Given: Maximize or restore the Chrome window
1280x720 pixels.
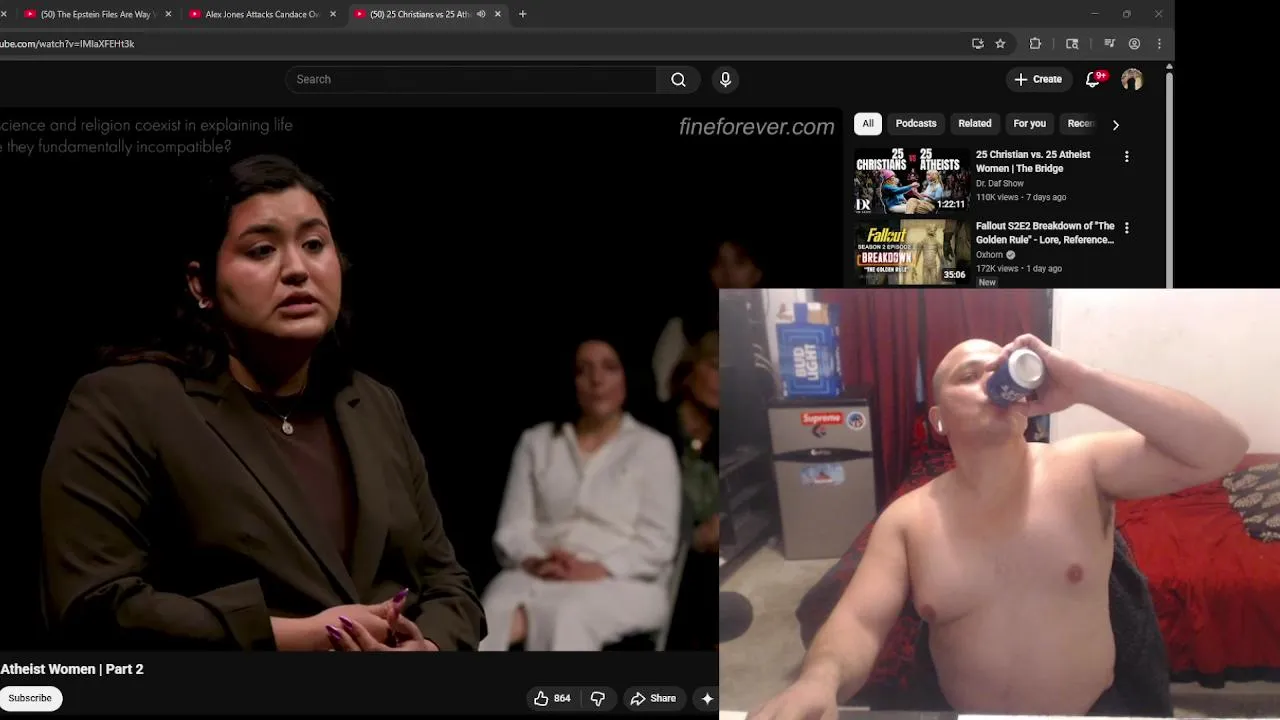Looking at the screenshot, I should [1126, 14].
